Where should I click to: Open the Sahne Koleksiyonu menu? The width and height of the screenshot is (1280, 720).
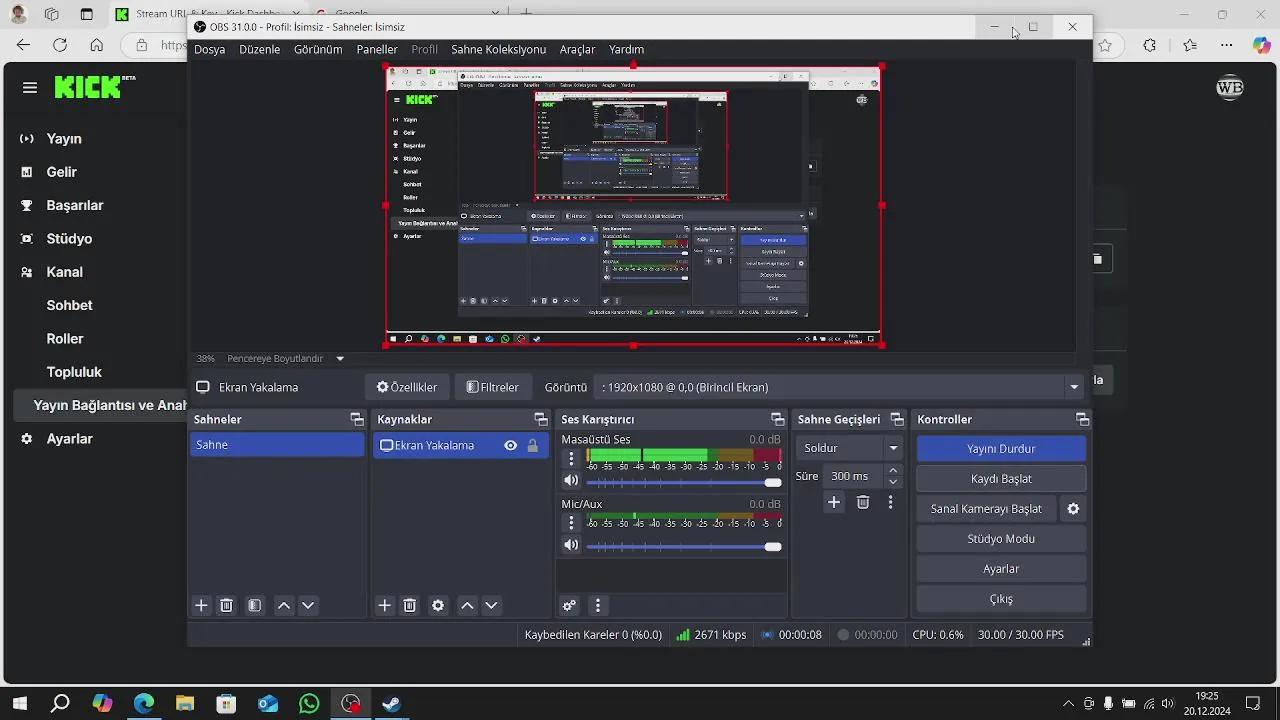pos(498,49)
